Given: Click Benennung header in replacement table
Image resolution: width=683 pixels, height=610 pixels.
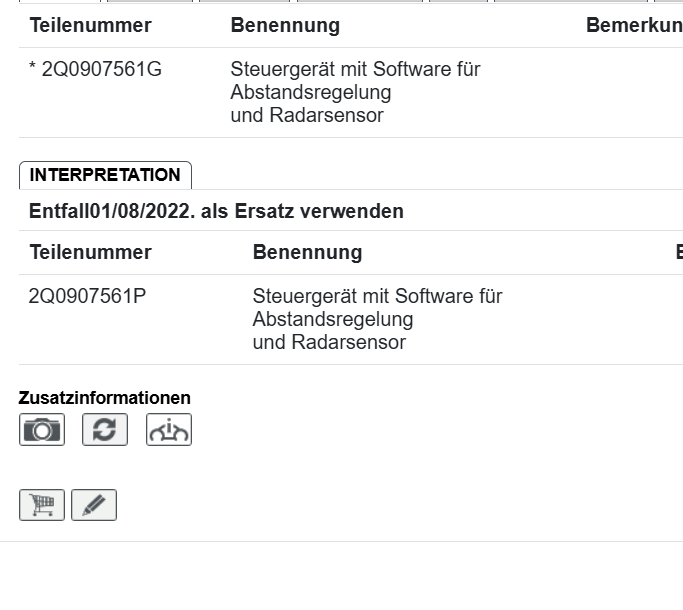Looking at the screenshot, I should pos(307,252).
